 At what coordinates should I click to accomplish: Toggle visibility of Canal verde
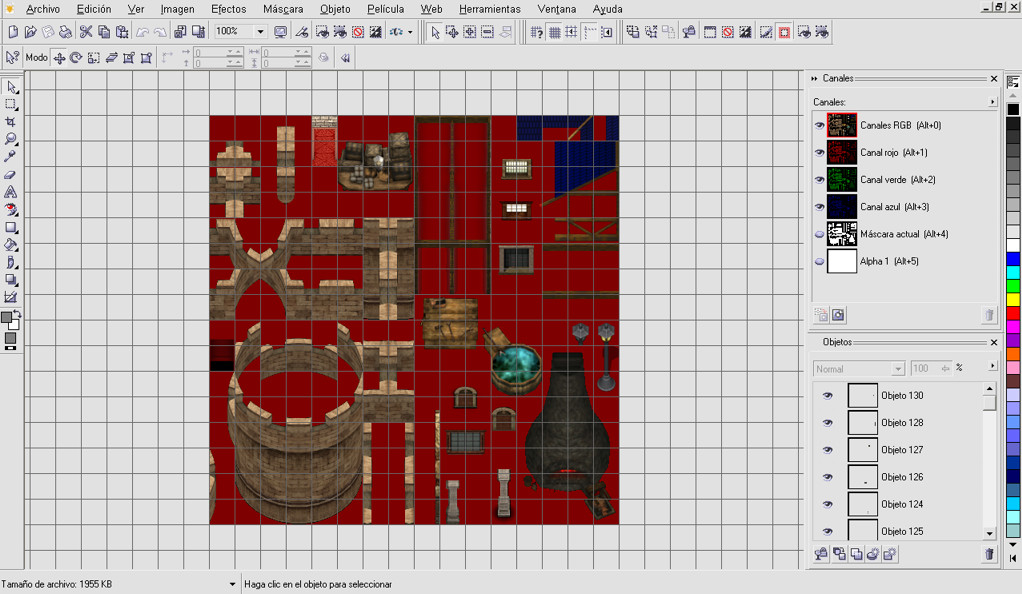(819, 180)
